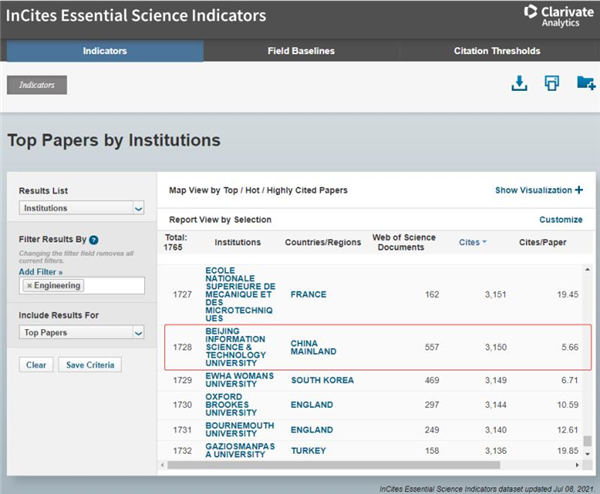The width and height of the screenshot is (600, 494).
Task: Click the print report icon
Action: coord(551,84)
